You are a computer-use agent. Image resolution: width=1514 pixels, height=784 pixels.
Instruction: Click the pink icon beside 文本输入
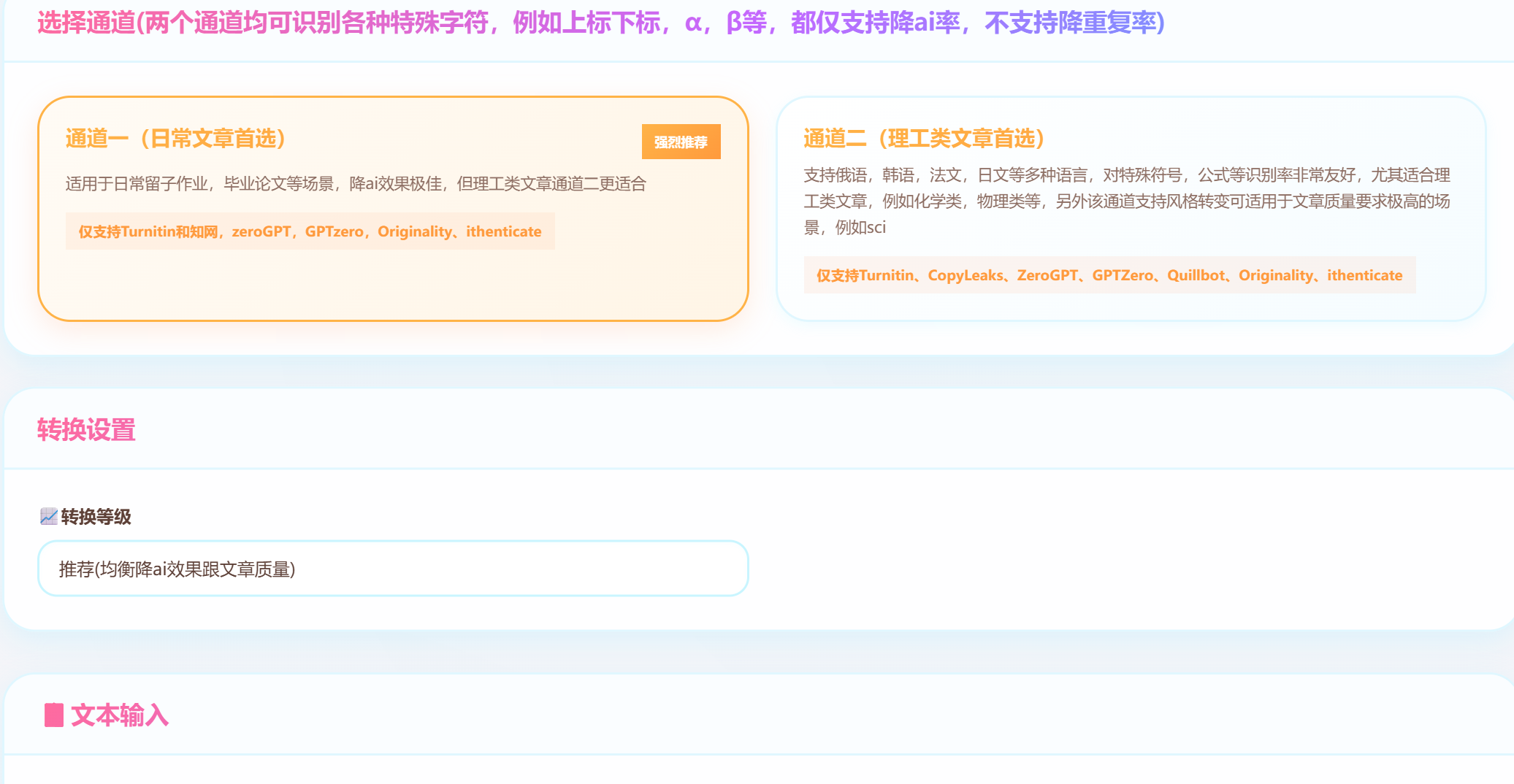54,715
